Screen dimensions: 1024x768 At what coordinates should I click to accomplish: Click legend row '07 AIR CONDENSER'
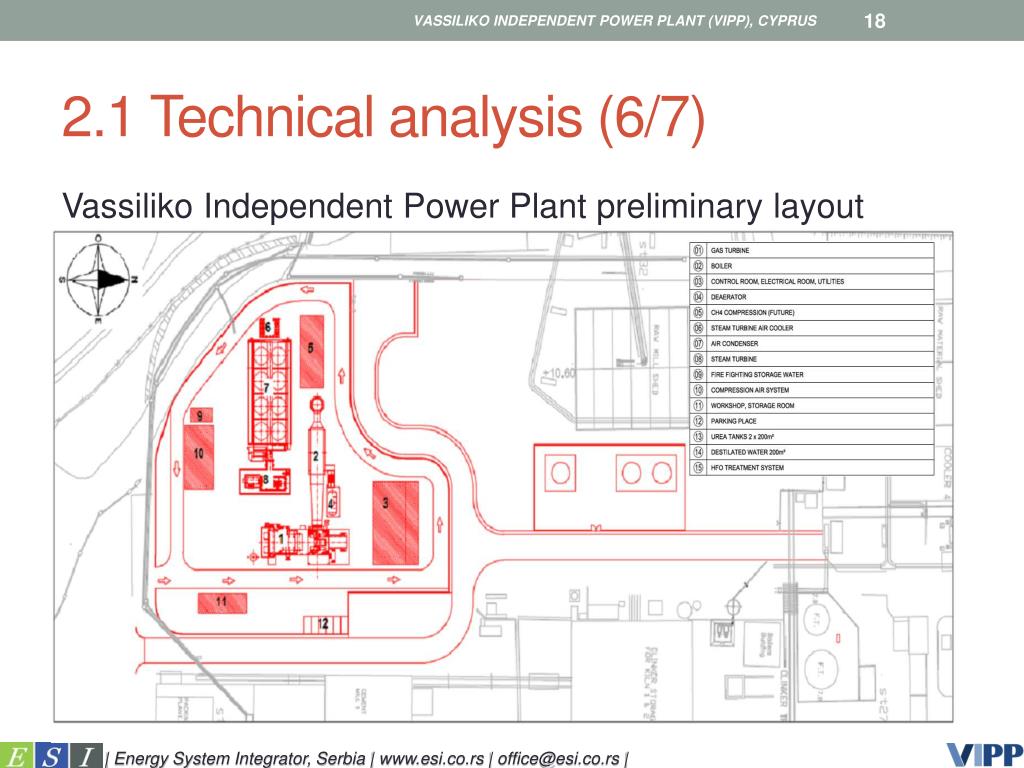tap(812, 344)
